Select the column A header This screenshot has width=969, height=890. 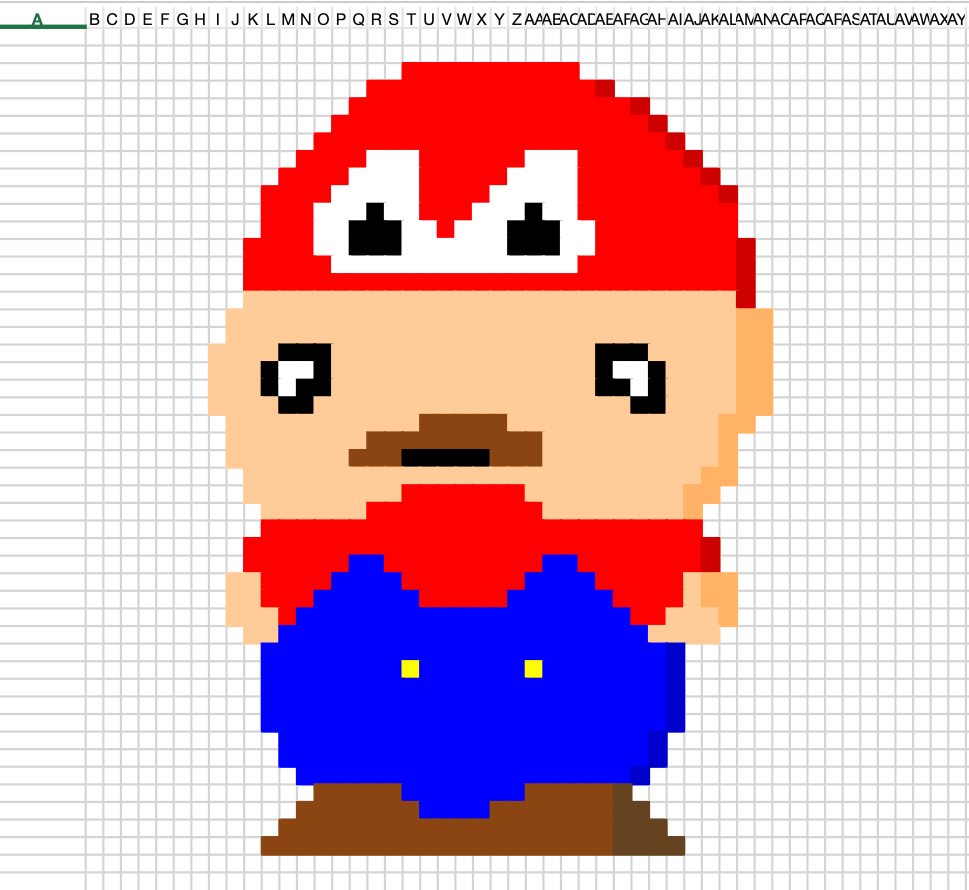pos(43,19)
